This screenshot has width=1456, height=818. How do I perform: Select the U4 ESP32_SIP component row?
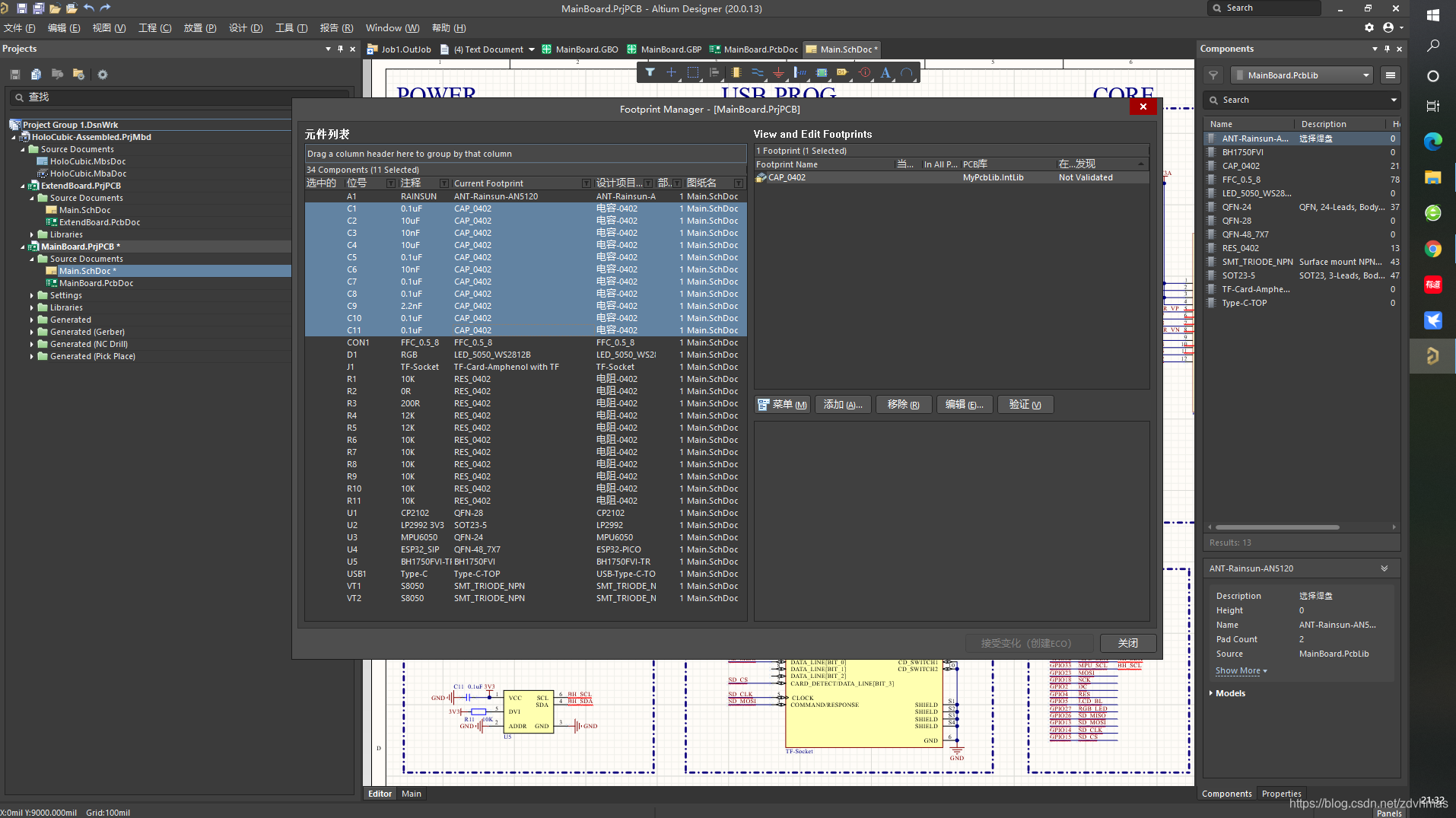pos(526,549)
